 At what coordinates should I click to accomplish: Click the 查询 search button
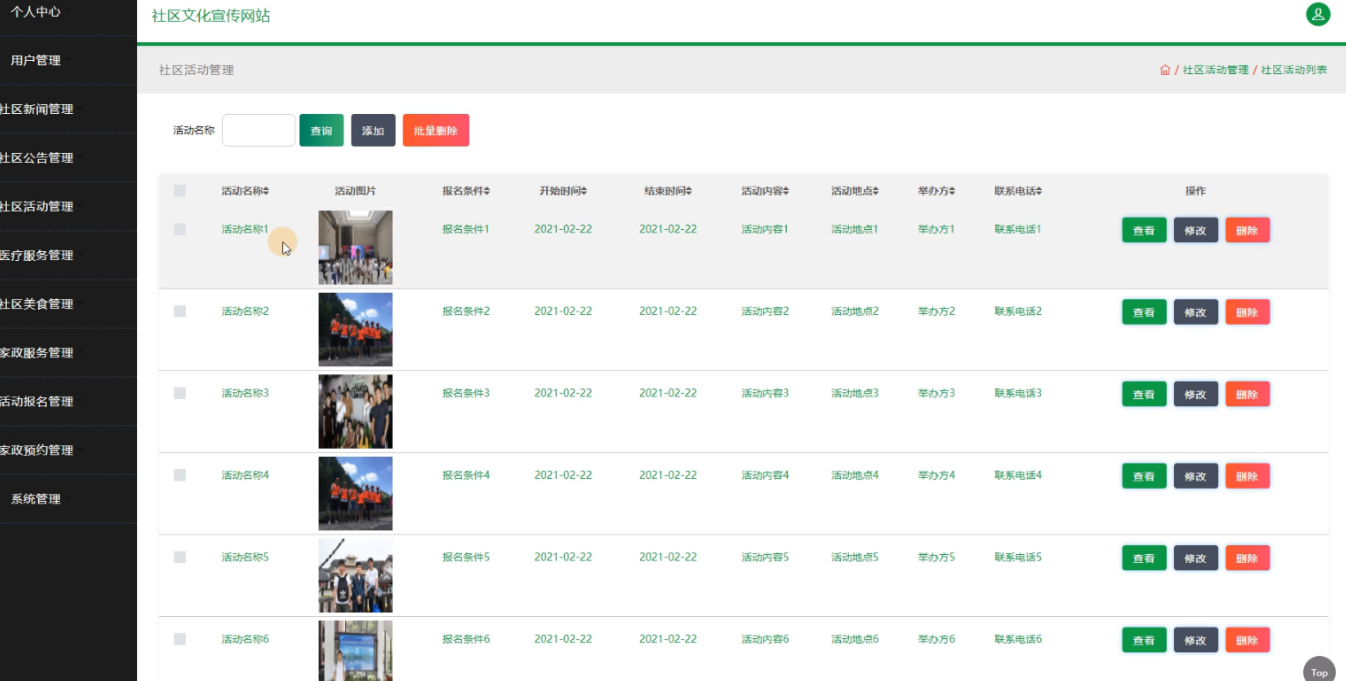click(321, 130)
